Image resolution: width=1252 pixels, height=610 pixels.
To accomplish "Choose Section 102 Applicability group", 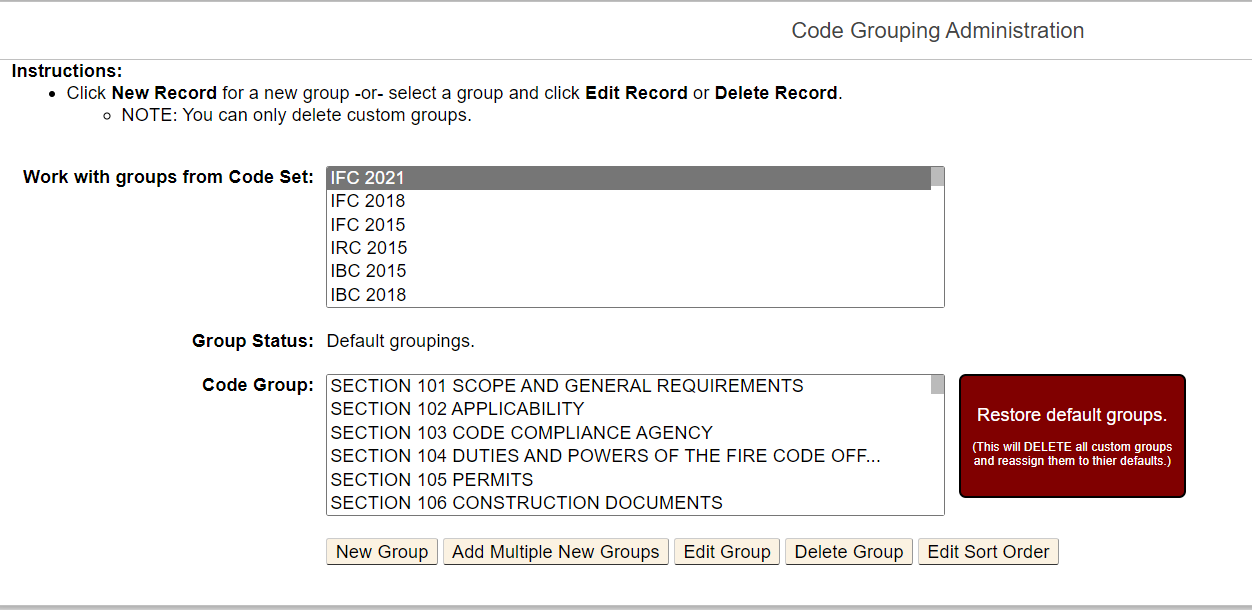I will pos(458,409).
